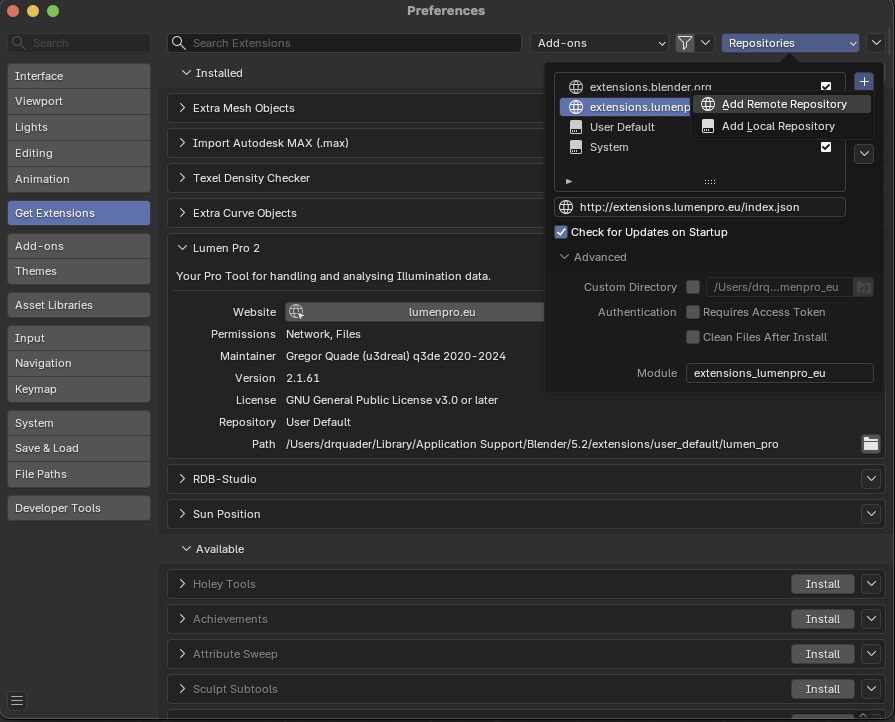Click the custom directory path field
This screenshot has width=895, height=722.
tap(779, 287)
